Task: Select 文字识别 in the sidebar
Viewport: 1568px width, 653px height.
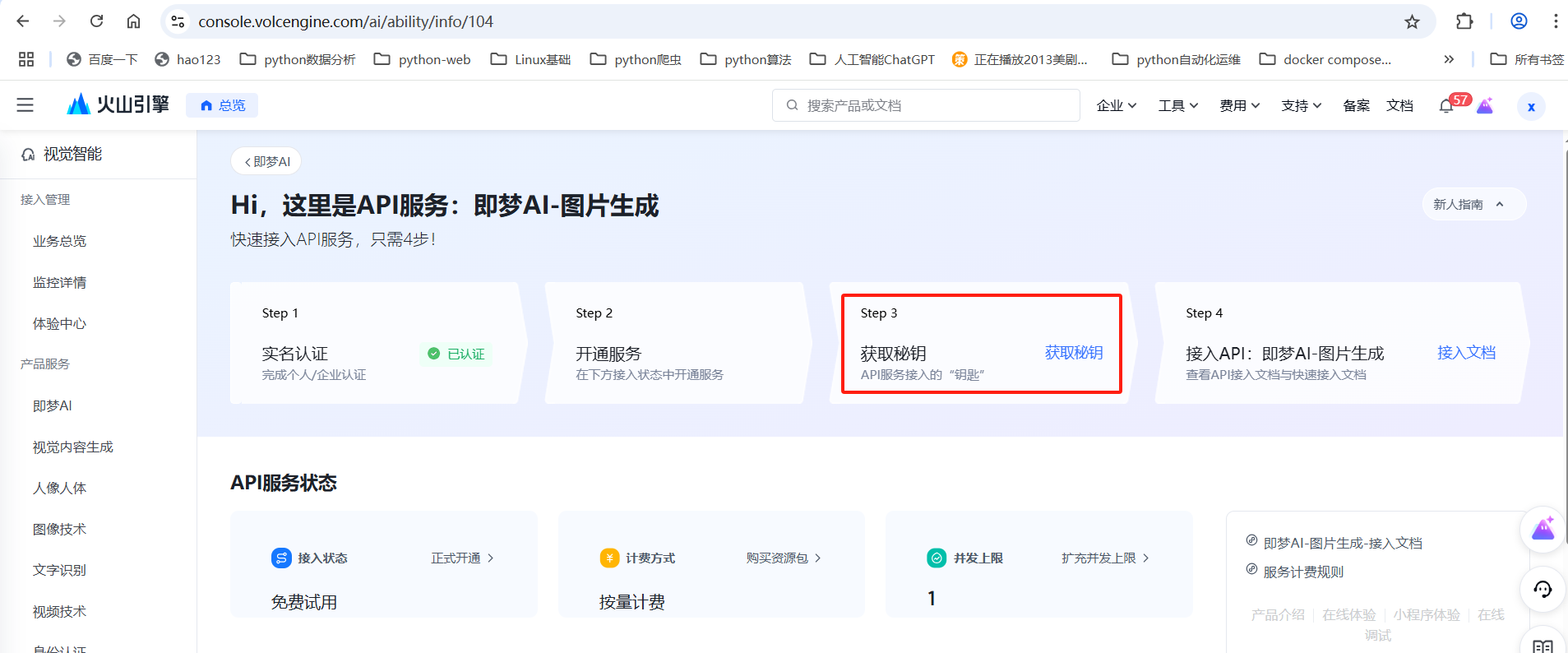Action: click(59, 570)
